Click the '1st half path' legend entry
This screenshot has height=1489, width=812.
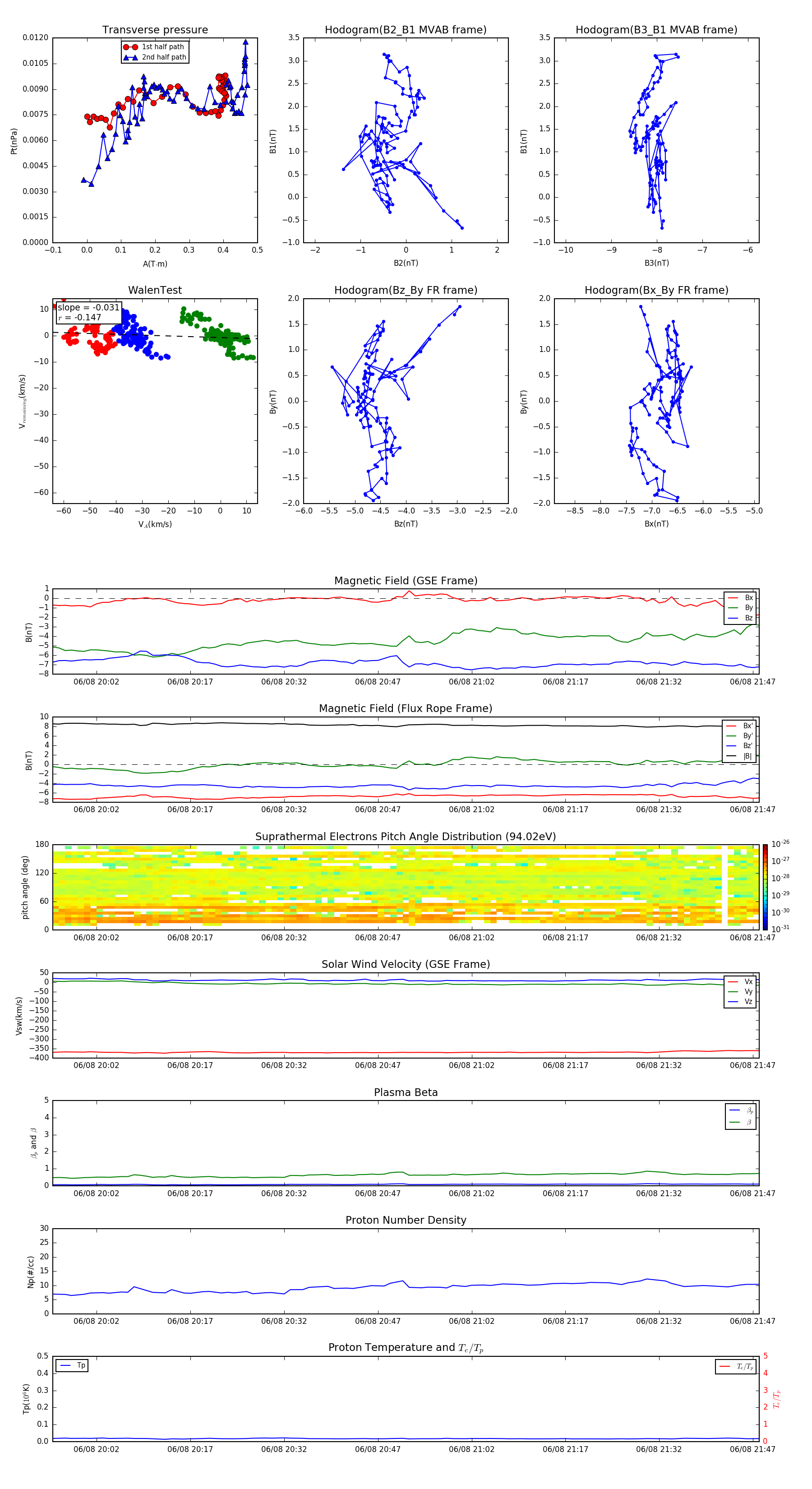pos(154,47)
